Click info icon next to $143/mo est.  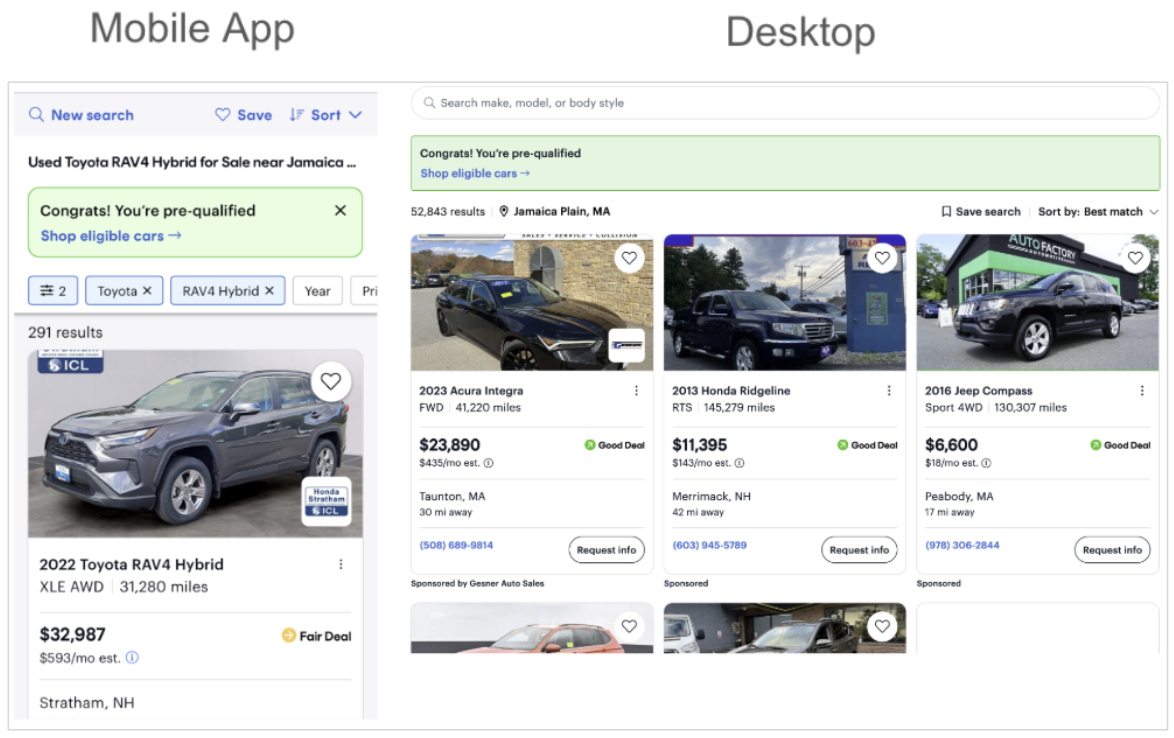[x=739, y=463]
